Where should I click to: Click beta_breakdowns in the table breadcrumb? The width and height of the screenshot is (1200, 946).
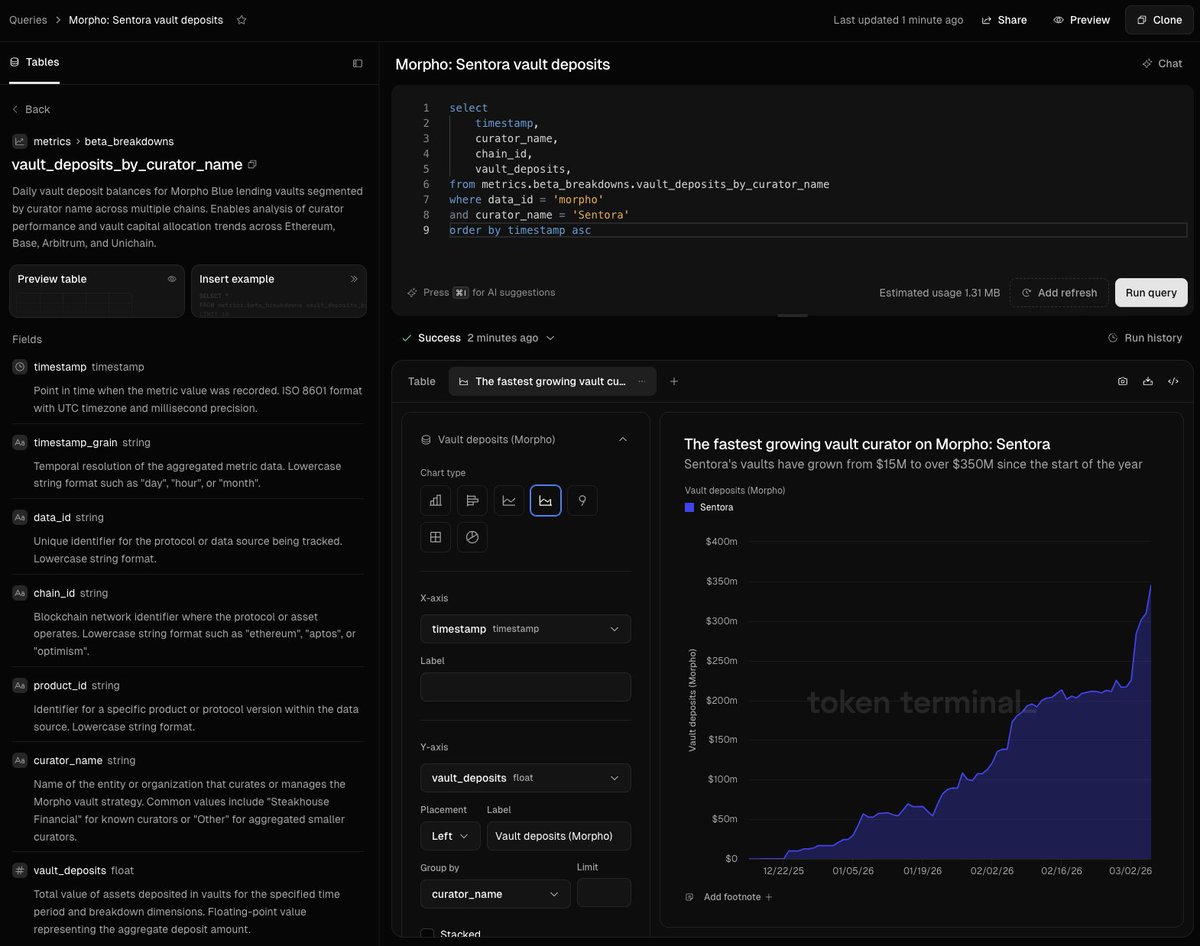coord(129,141)
